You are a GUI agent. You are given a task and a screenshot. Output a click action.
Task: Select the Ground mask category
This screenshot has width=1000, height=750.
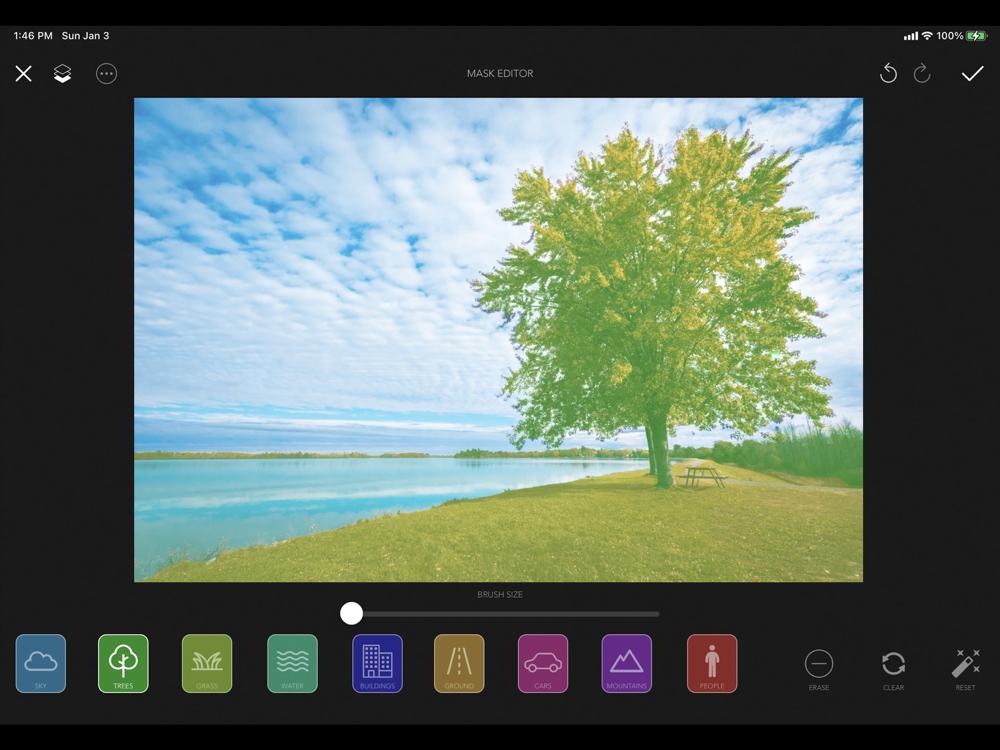coord(459,663)
